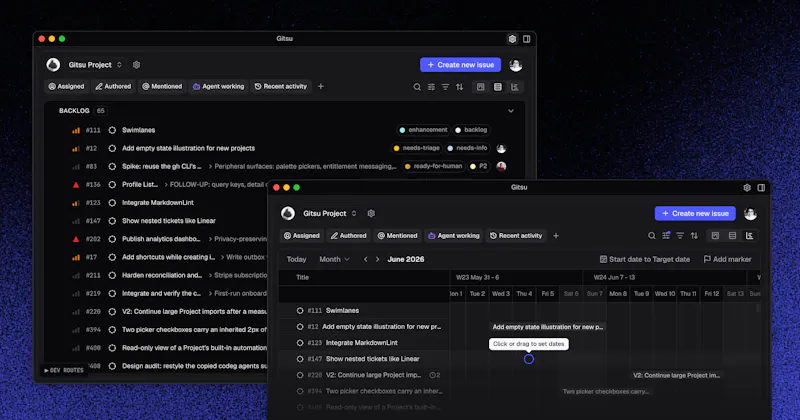Open Start date to Target date selector
The width and height of the screenshot is (800, 420).
(644, 259)
